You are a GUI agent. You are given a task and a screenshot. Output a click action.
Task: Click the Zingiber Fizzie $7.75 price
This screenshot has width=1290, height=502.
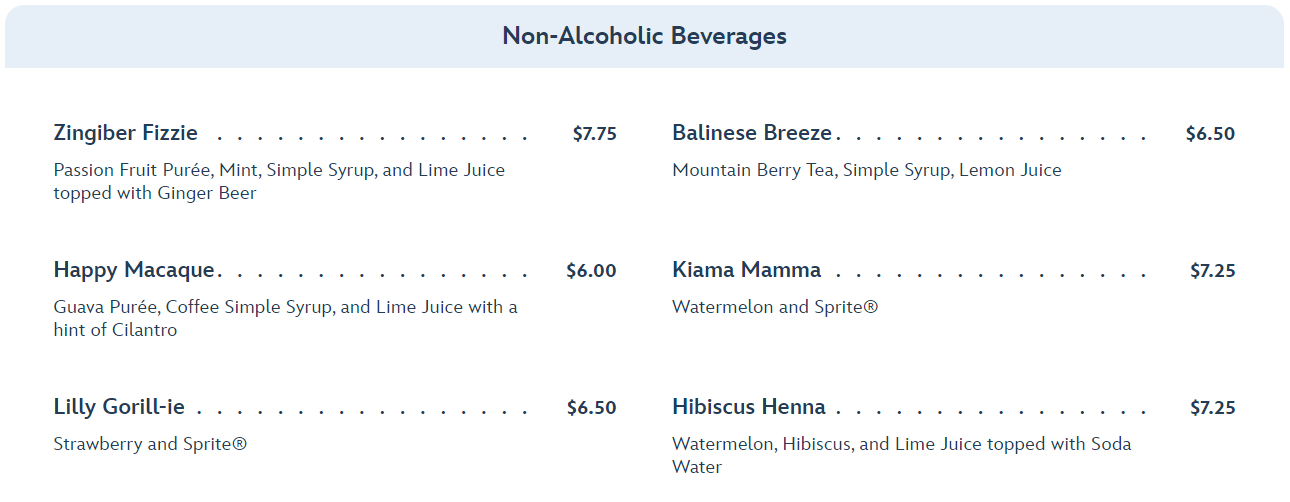coord(594,134)
